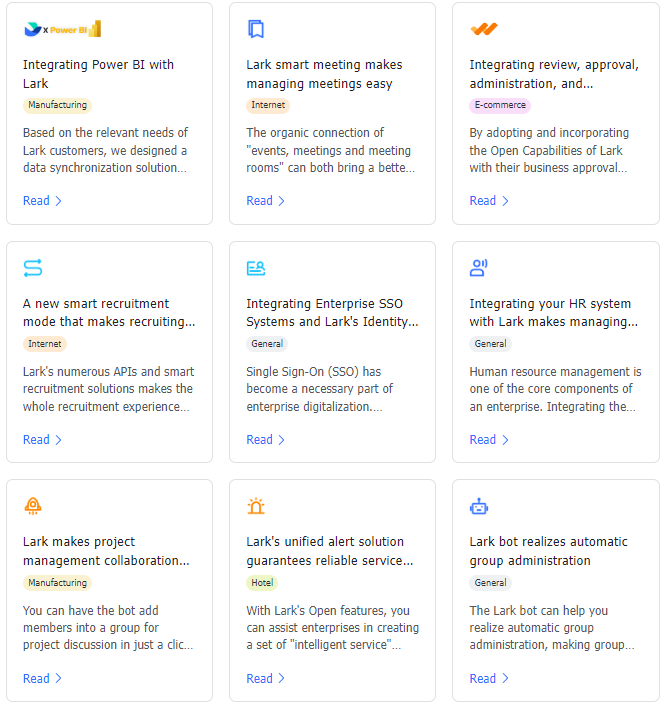Click the project management rocket icon
This screenshot has width=666, height=707.
tap(33, 506)
